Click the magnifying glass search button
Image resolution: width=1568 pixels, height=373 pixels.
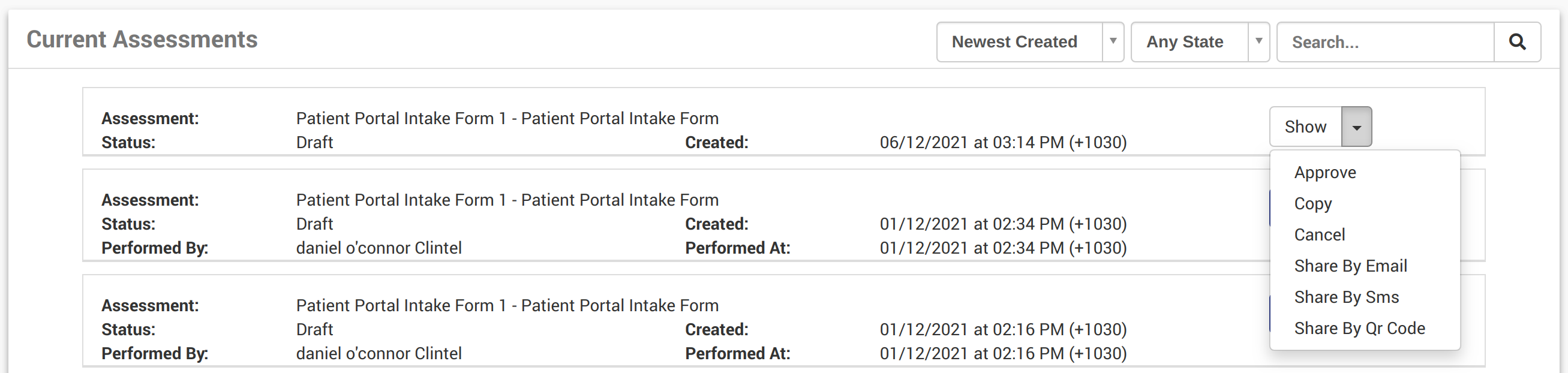coord(1517,42)
